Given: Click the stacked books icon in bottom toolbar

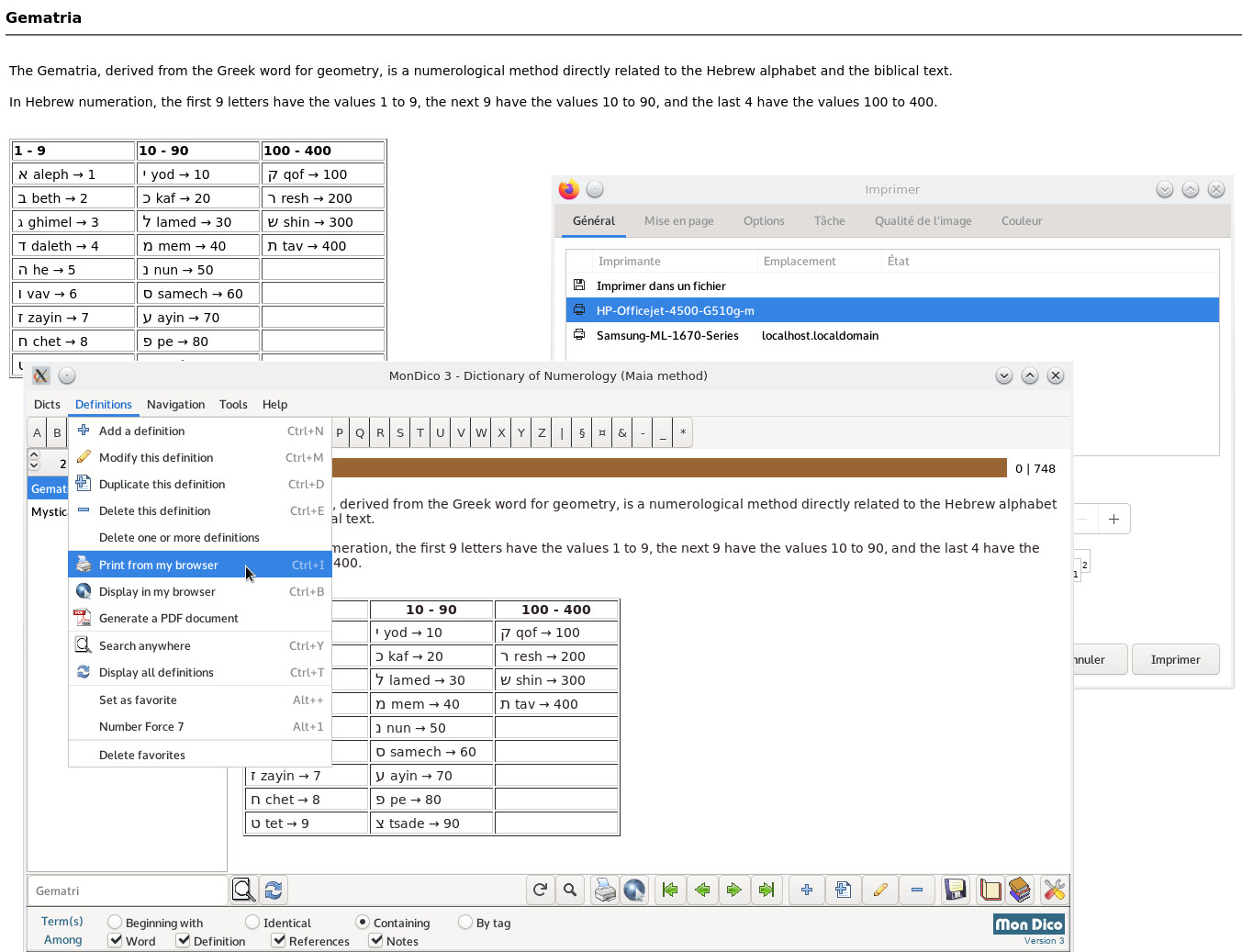Looking at the screenshot, I should point(1020,890).
